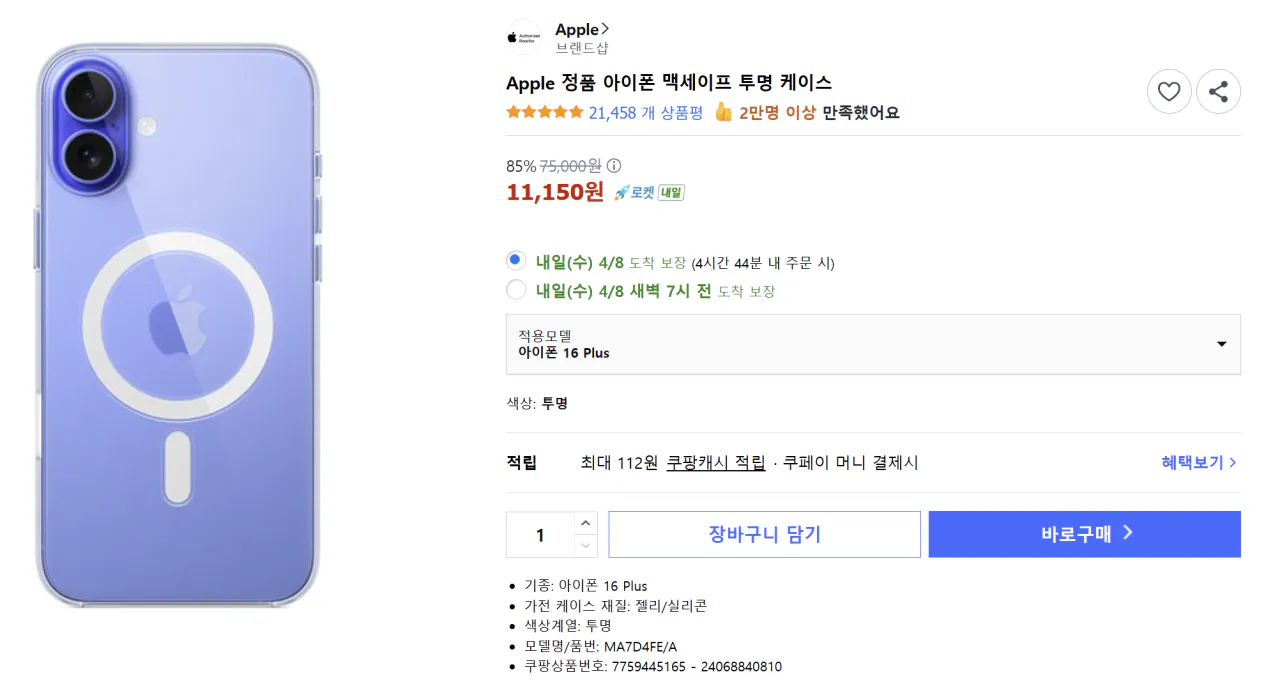The height and width of the screenshot is (693, 1280).
Task: Open sharing options with the share icon
Action: pyautogui.click(x=1218, y=91)
